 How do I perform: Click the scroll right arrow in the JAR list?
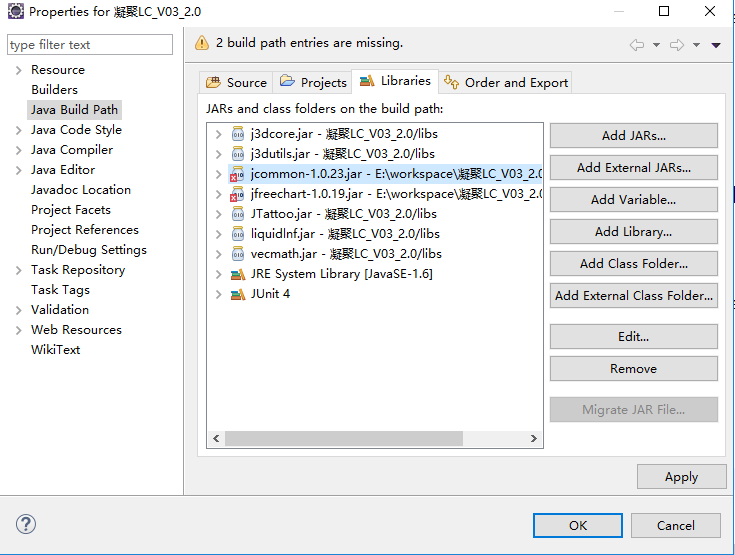pos(533,438)
